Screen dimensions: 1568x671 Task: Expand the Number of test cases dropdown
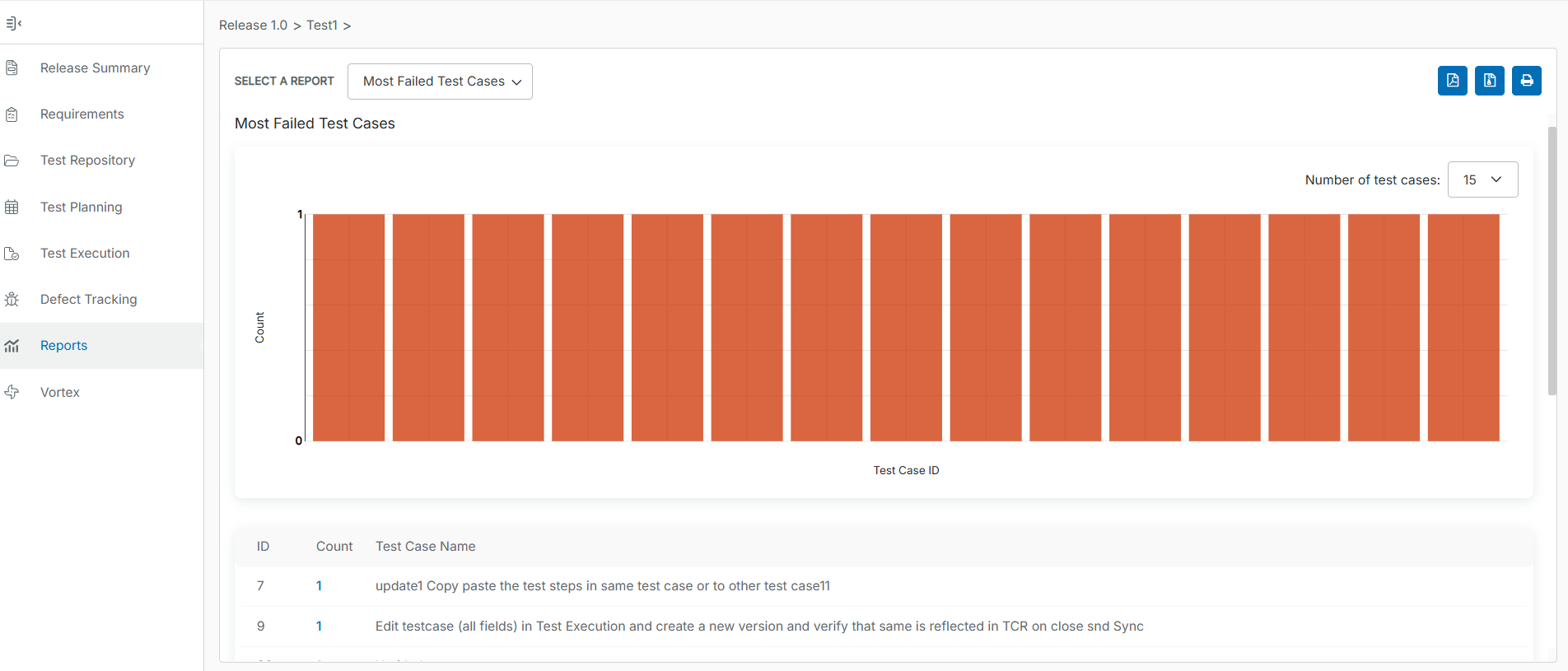(1482, 179)
